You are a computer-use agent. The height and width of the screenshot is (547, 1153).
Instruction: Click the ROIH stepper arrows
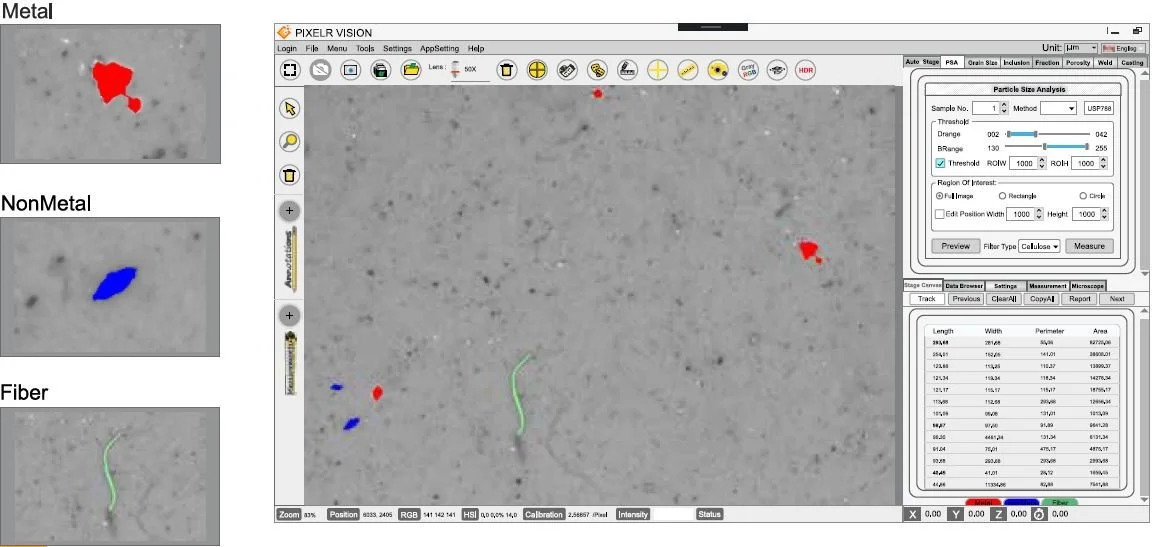(x=1102, y=163)
